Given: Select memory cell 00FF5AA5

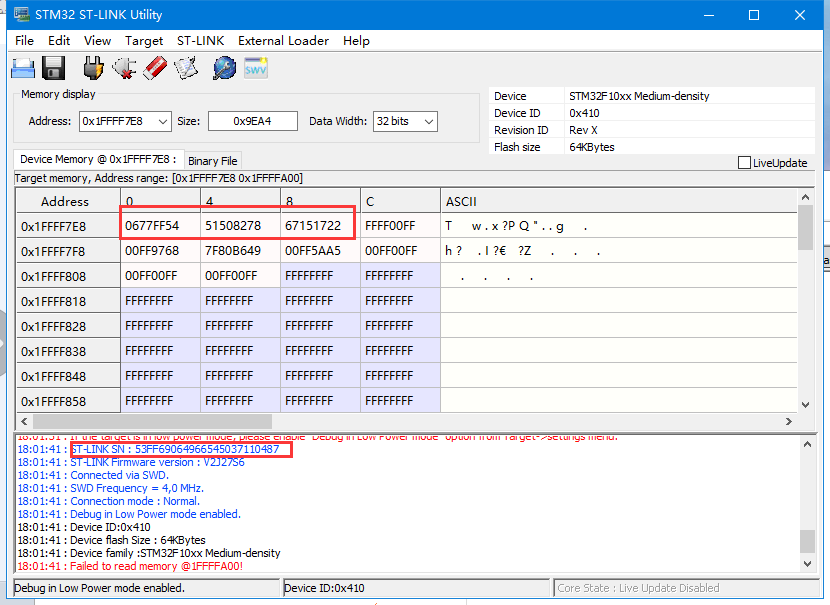Looking at the screenshot, I should click(320, 251).
